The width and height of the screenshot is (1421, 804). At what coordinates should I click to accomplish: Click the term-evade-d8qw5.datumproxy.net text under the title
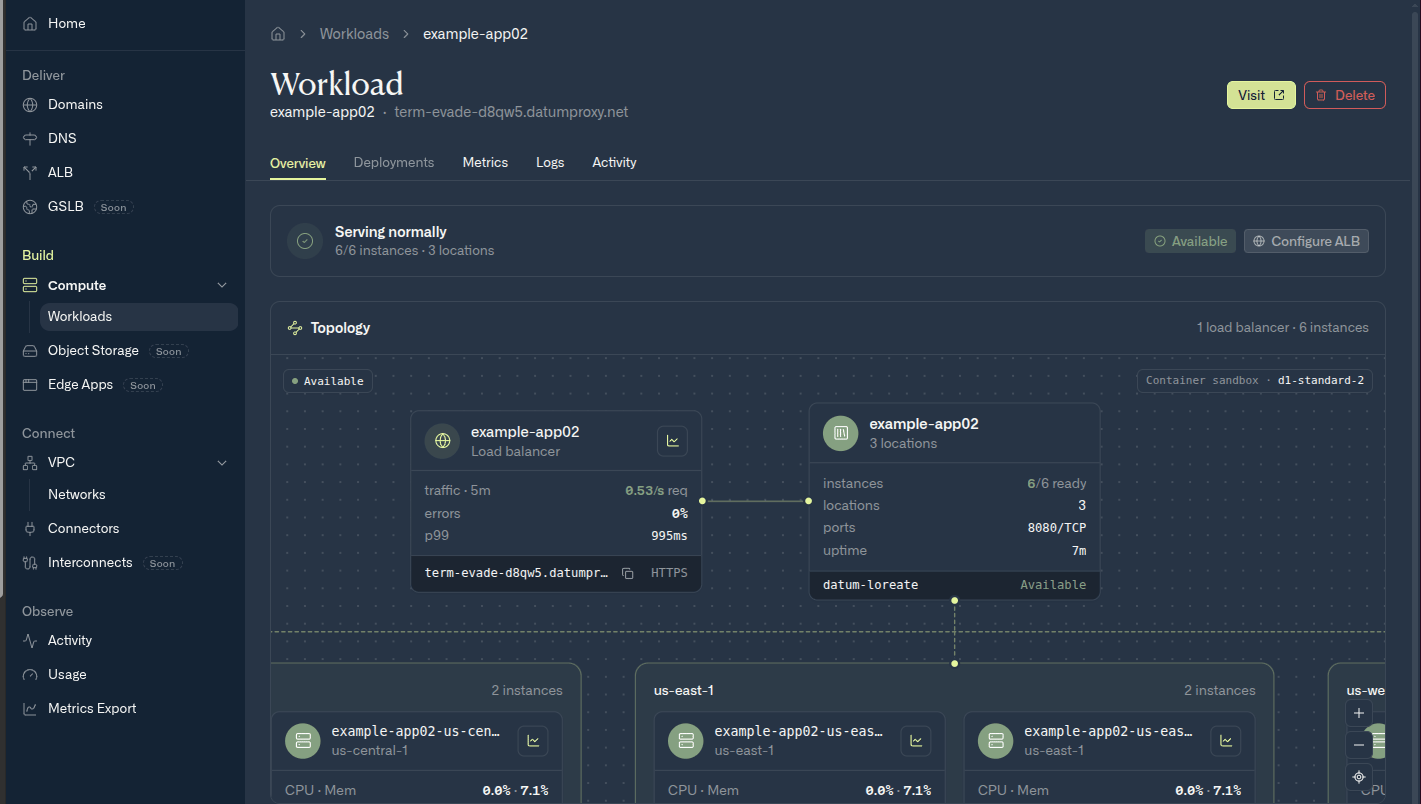coord(511,112)
